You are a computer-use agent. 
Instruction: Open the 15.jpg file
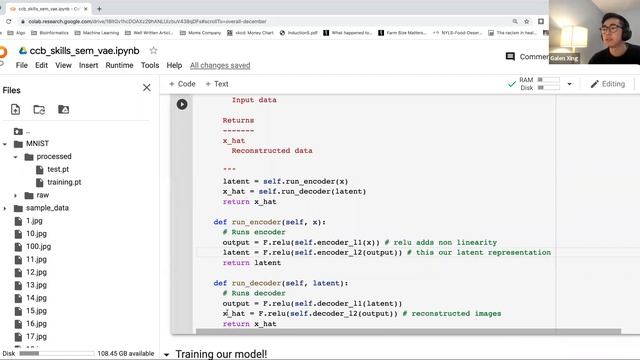point(36,311)
